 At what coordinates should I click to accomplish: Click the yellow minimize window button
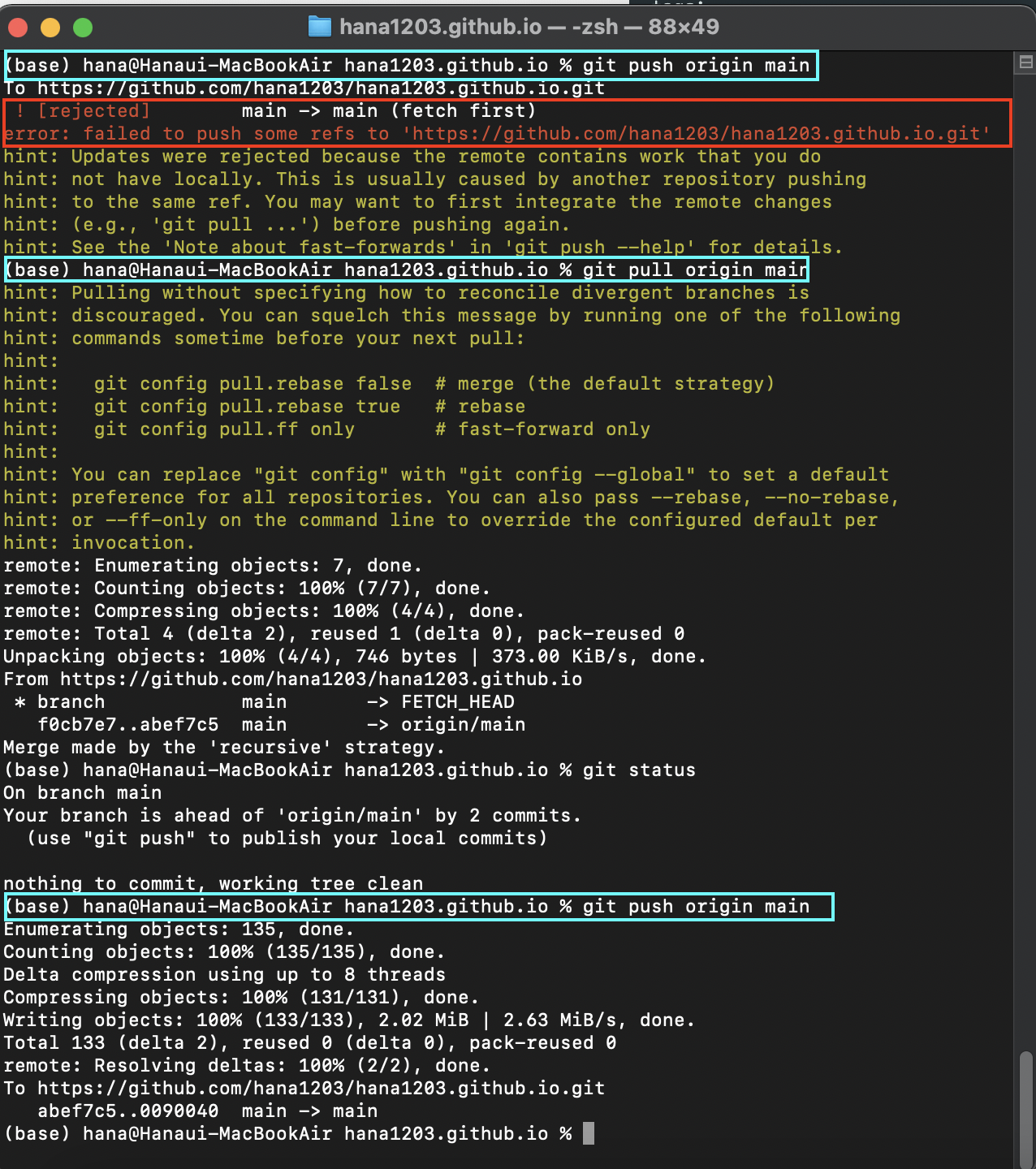tap(50, 28)
